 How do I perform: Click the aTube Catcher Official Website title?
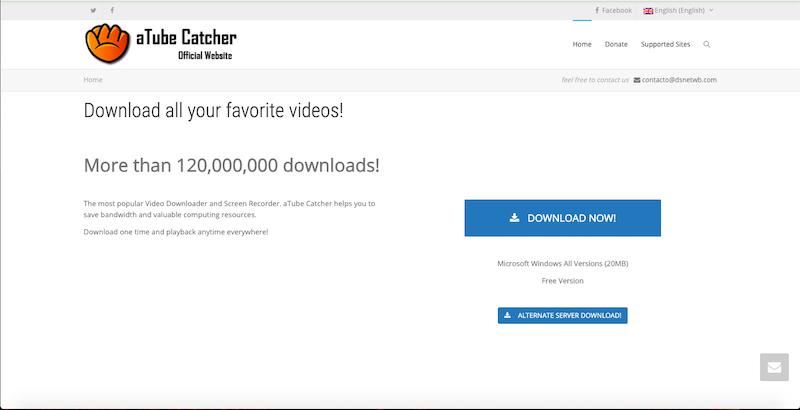pyautogui.click(x=186, y=44)
